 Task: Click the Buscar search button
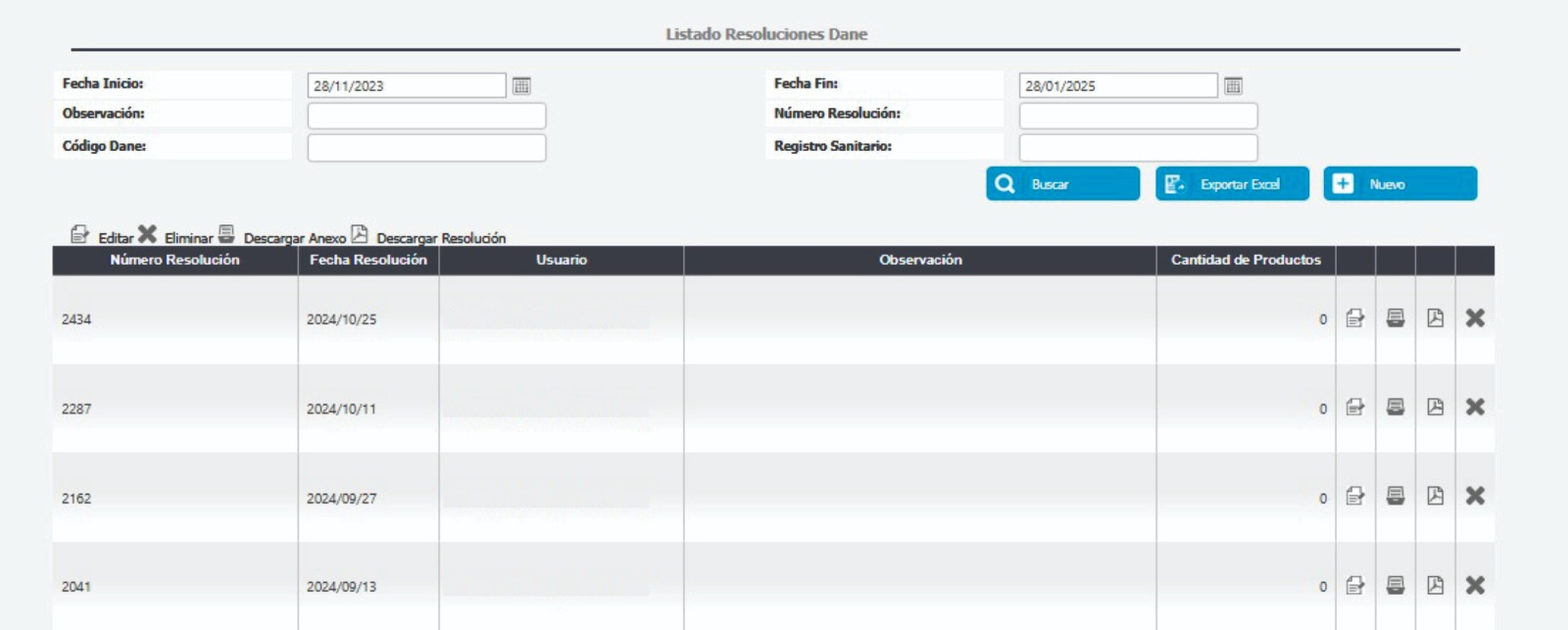pos(1062,184)
